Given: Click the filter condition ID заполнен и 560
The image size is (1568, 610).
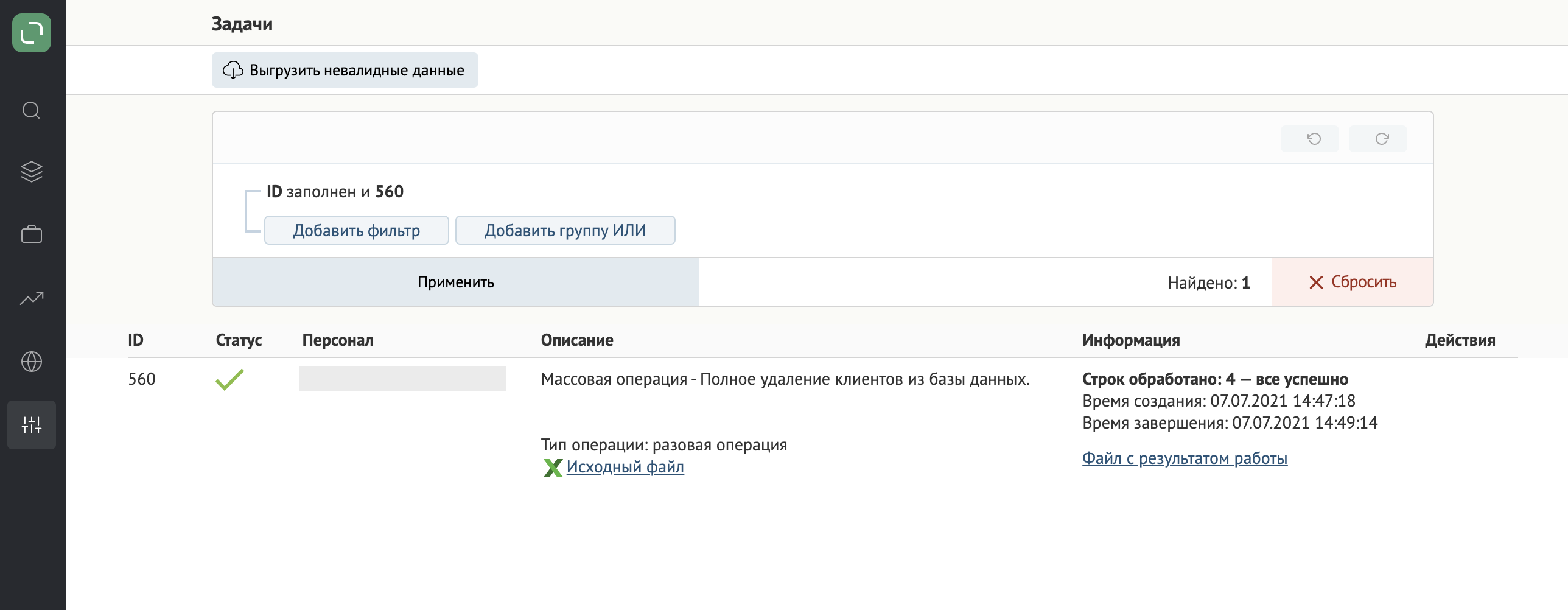Looking at the screenshot, I should pyautogui.click(x=335, y=192).
